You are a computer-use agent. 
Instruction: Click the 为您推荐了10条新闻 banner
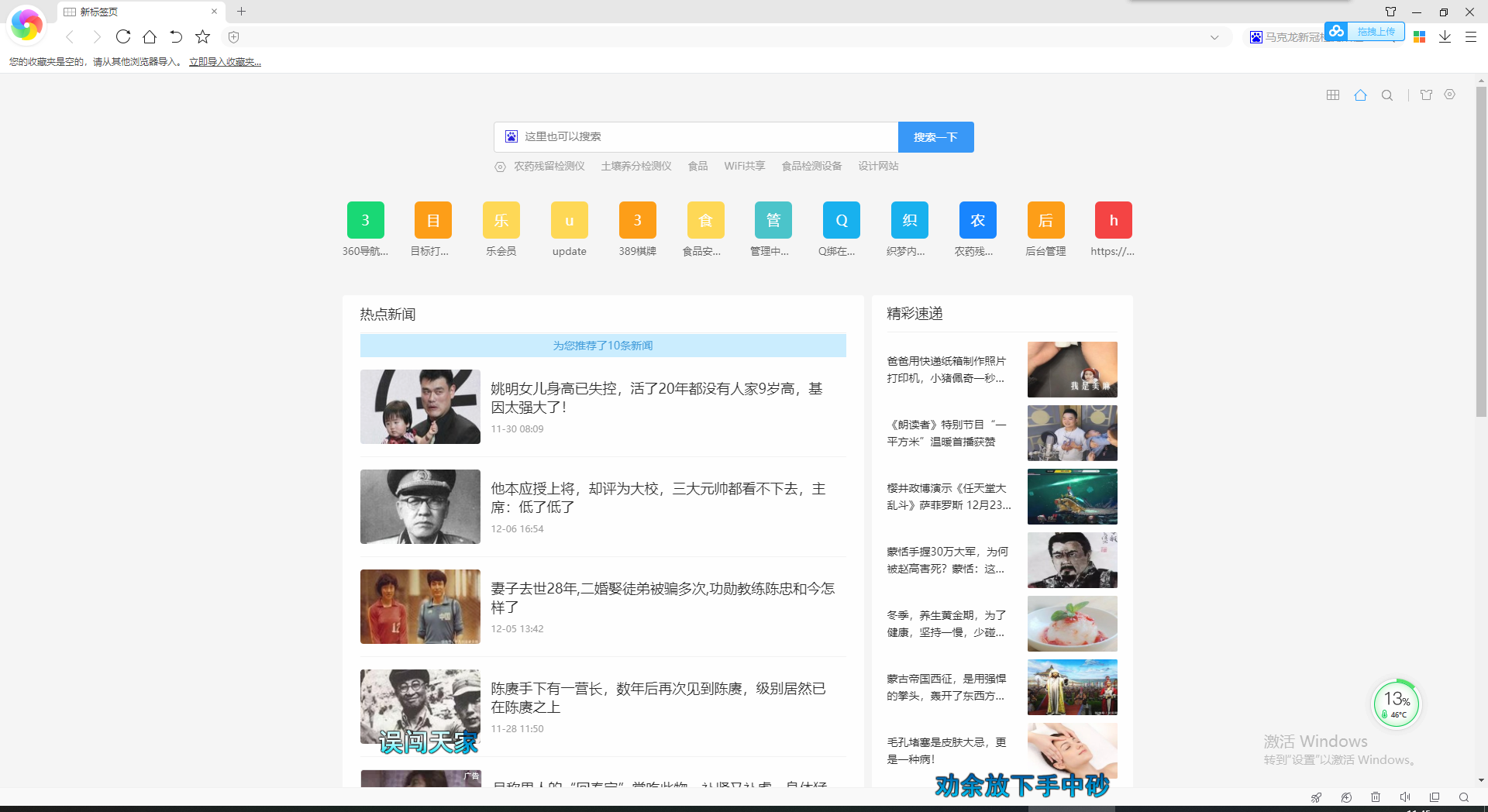[603, 346]
